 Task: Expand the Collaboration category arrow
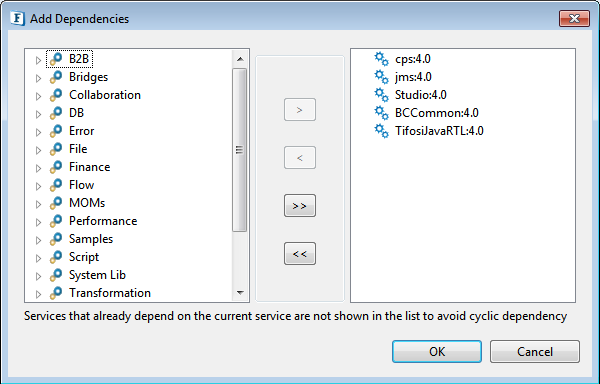(x=38, y=96)
